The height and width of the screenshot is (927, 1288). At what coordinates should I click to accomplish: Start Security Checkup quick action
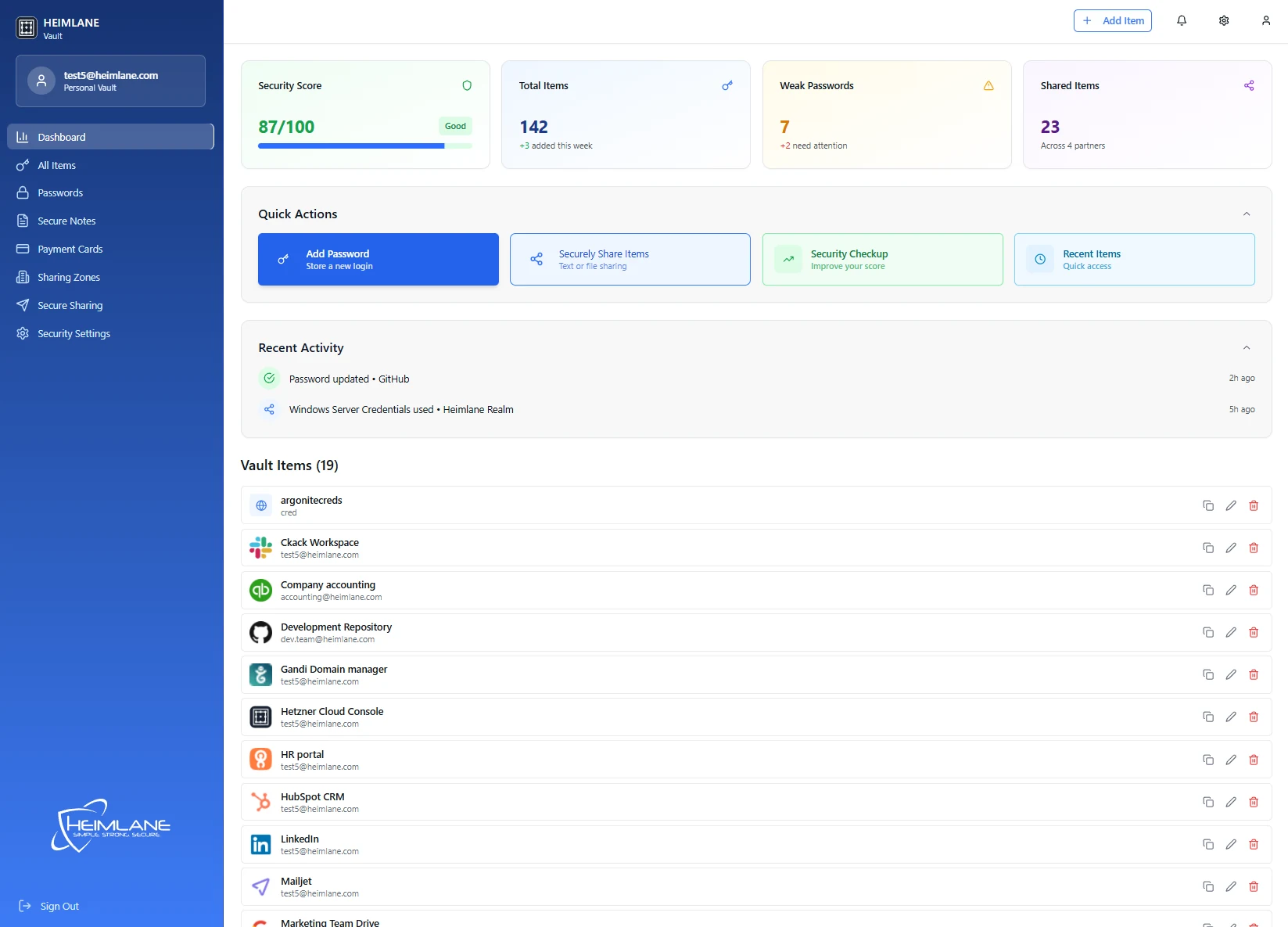coord(883,259)
